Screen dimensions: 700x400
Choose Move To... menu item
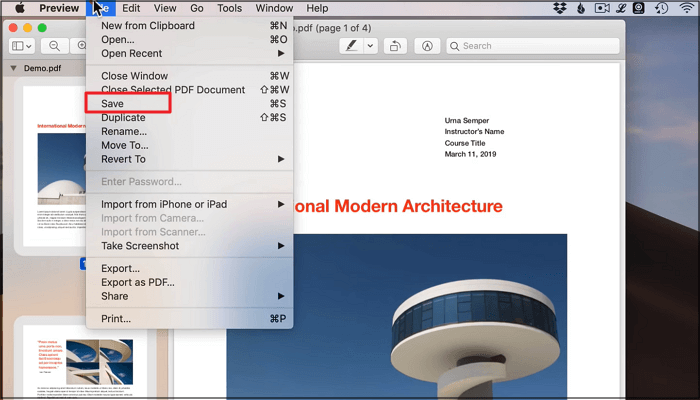[189, 145]
